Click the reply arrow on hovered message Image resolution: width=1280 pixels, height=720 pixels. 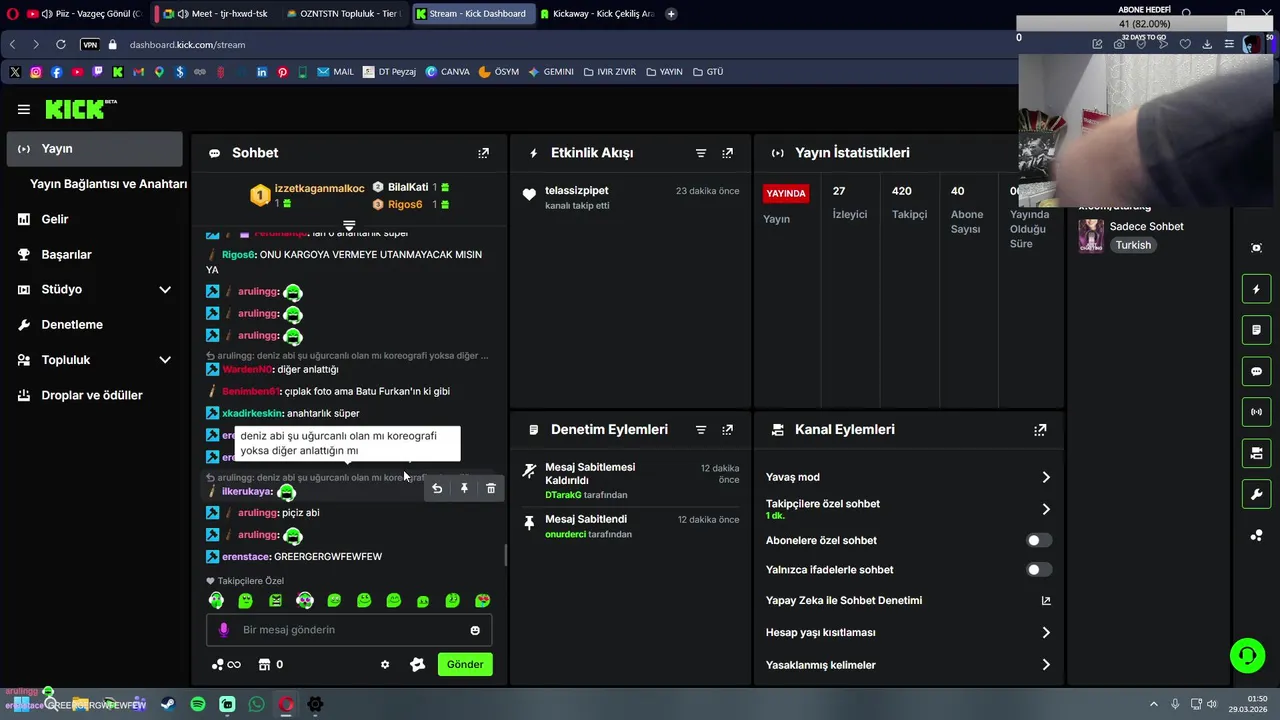pyautogui.click(x=437, y=488)
